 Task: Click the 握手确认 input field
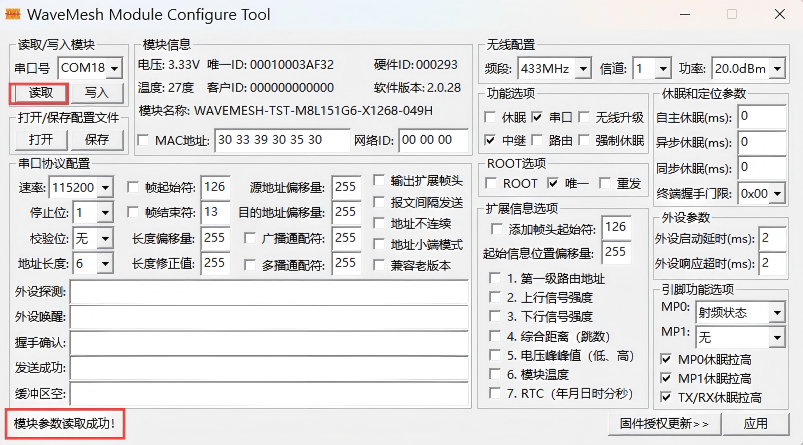click(269, 343)
